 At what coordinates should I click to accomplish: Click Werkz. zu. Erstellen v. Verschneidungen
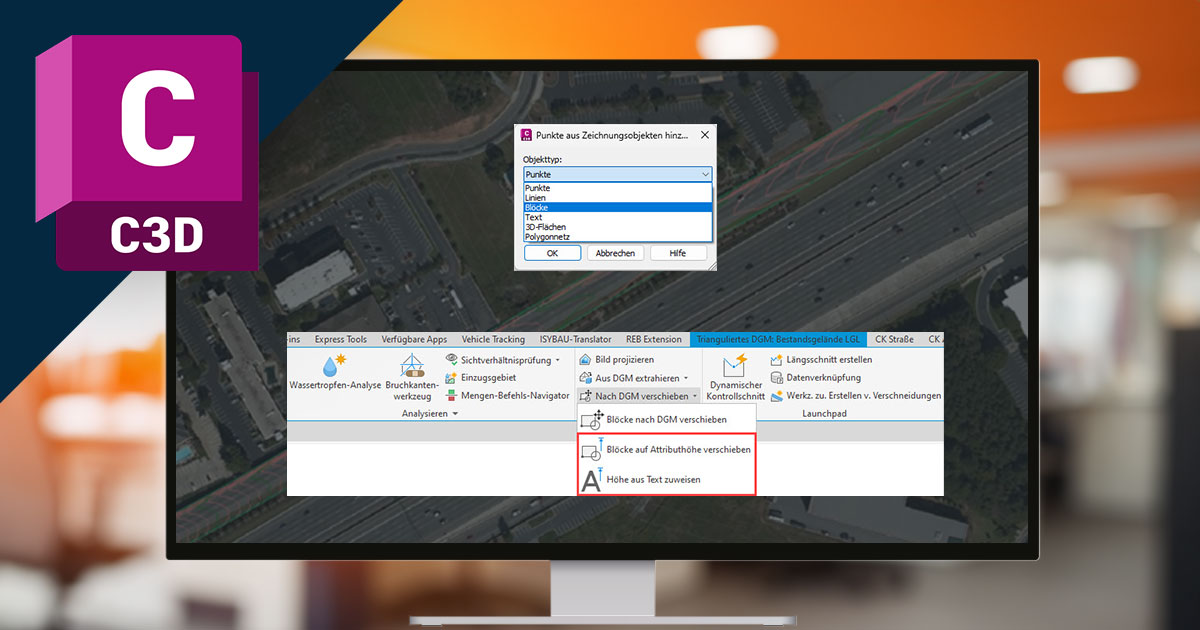(862, 396)
